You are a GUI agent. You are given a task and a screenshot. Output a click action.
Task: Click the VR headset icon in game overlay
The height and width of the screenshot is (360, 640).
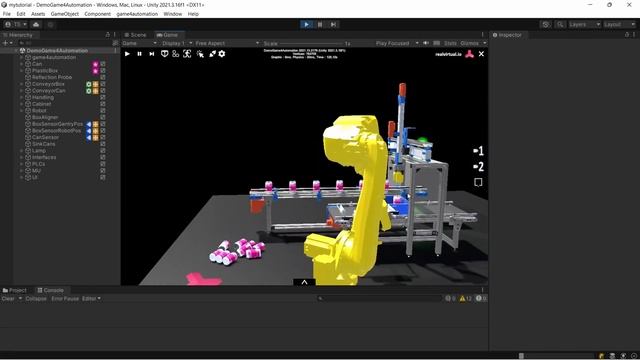[x=164, y=54]
